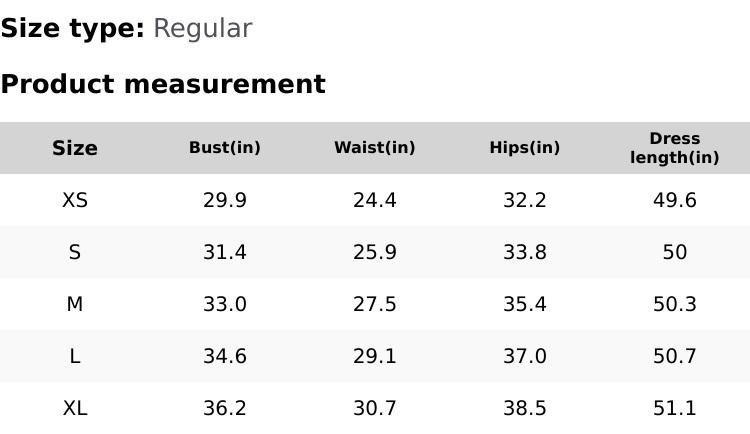The image size is (750, 434).
Task: Select the L dress length value 50.7
Action: click(675, 356)
